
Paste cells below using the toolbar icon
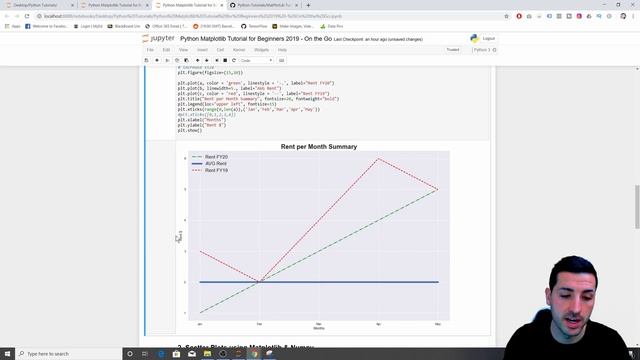[x=187, y=60]
